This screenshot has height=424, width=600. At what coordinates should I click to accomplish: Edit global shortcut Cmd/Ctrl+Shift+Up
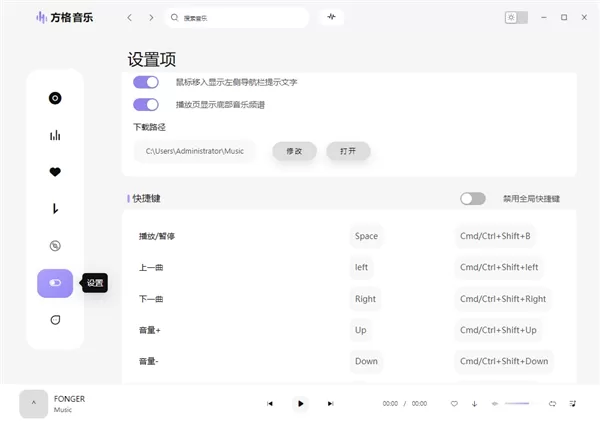[498, 330]
